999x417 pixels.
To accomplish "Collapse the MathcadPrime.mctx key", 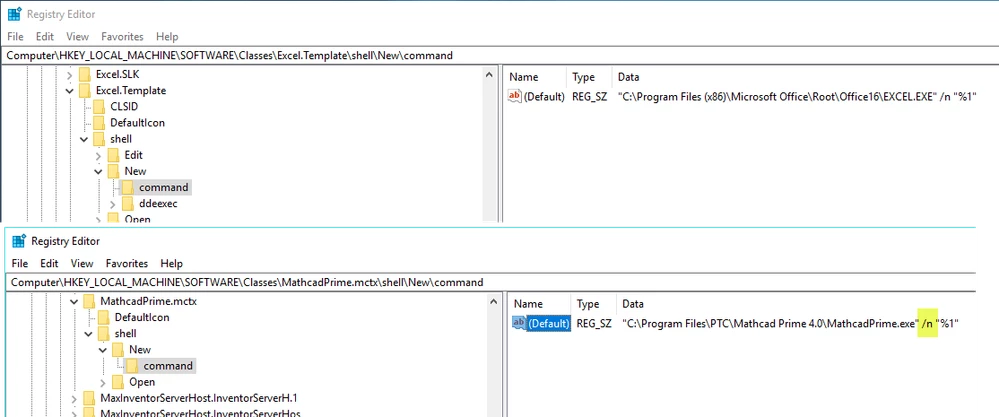I will (x=74, y=301).
